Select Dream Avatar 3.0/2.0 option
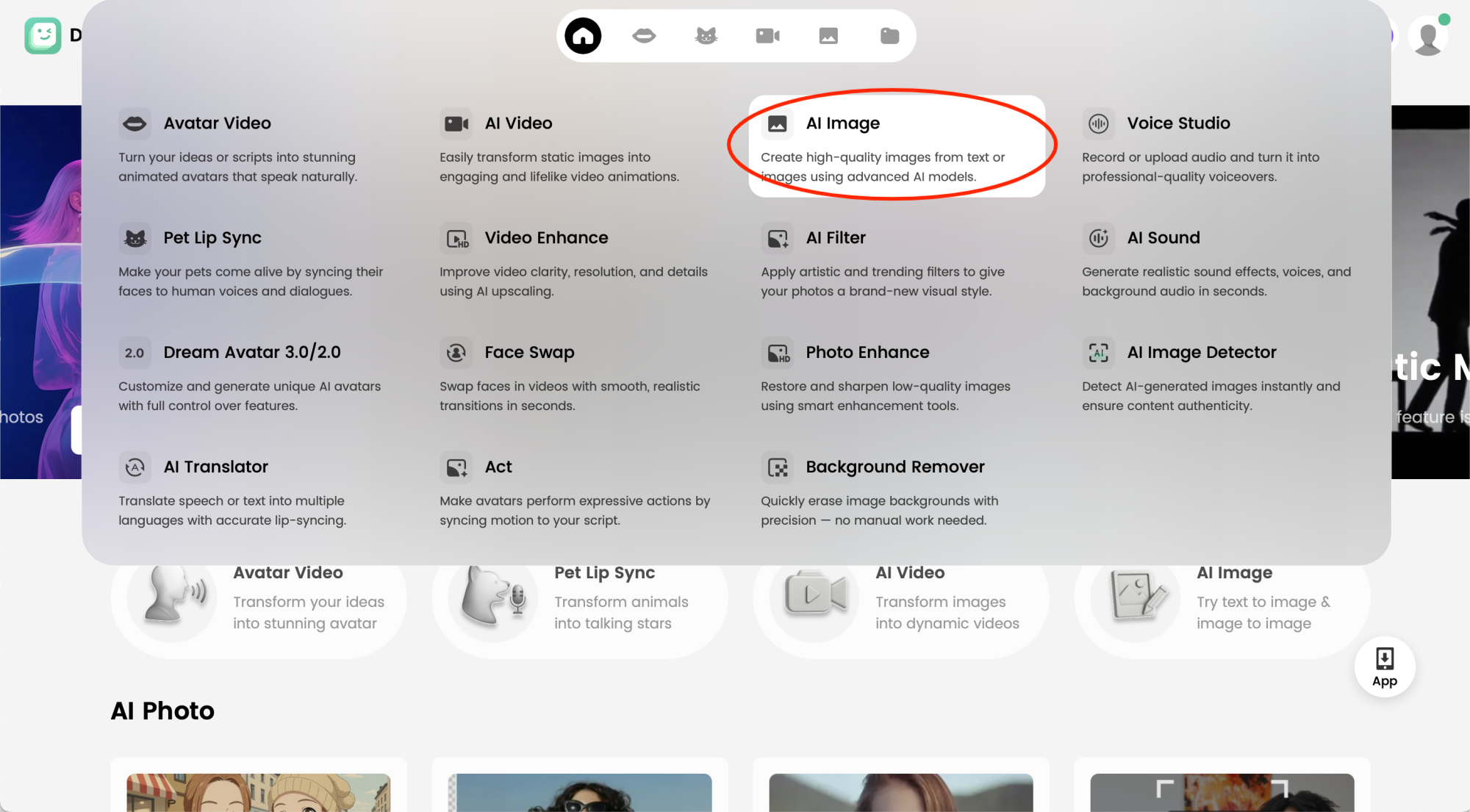This screenshot has height=812, width=1470. (x=251, y=353)
